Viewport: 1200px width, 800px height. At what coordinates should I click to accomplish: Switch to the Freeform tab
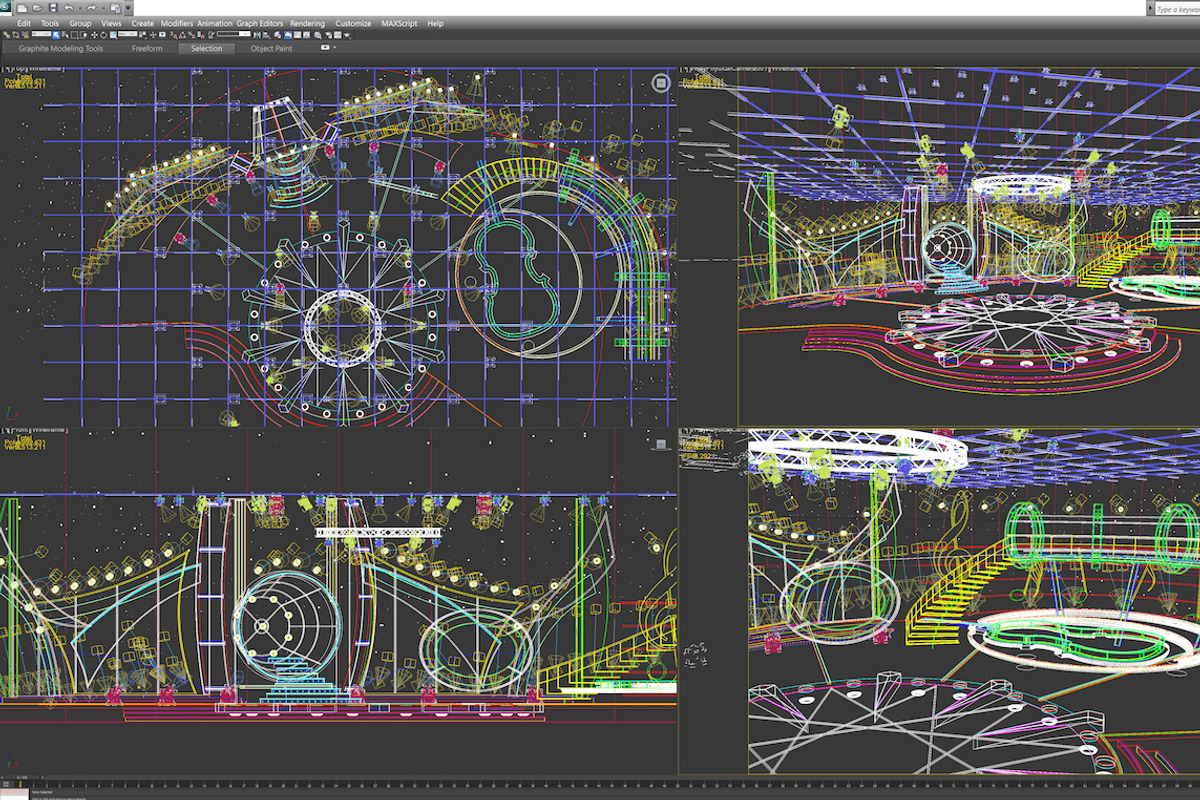click(147, 48)
